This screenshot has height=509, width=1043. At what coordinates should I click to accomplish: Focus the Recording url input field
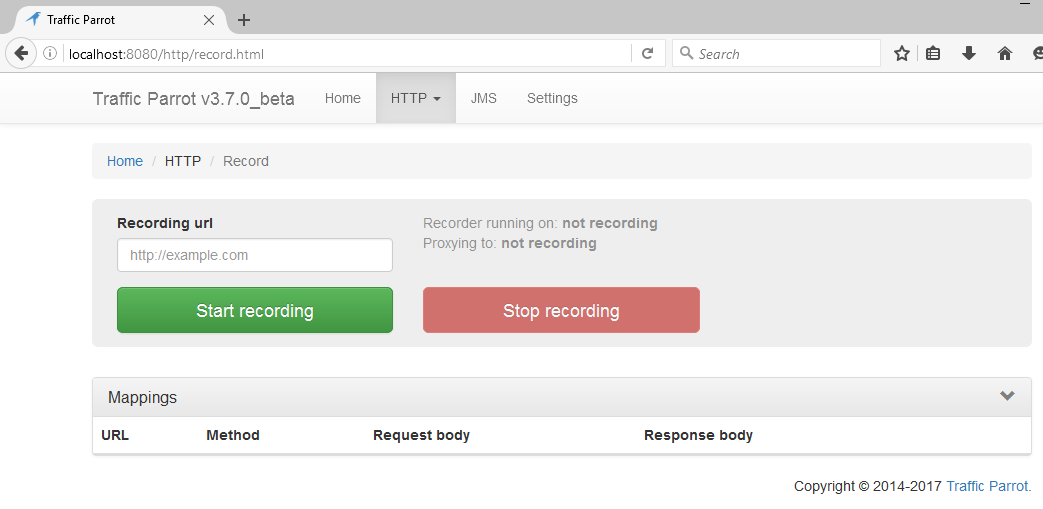click(254, 255)
